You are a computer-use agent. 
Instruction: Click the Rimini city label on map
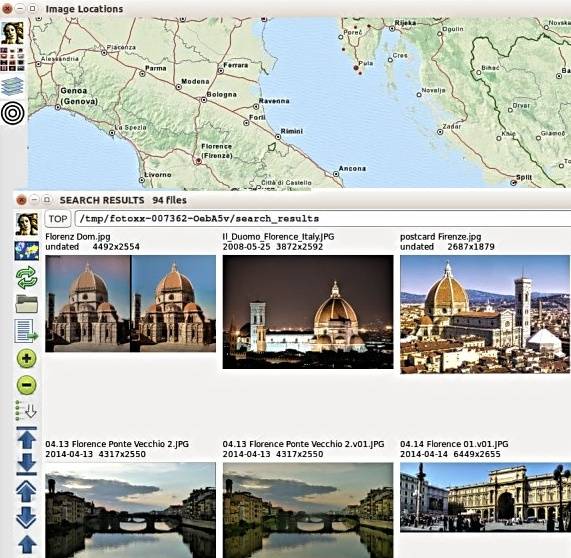[291, 131]
